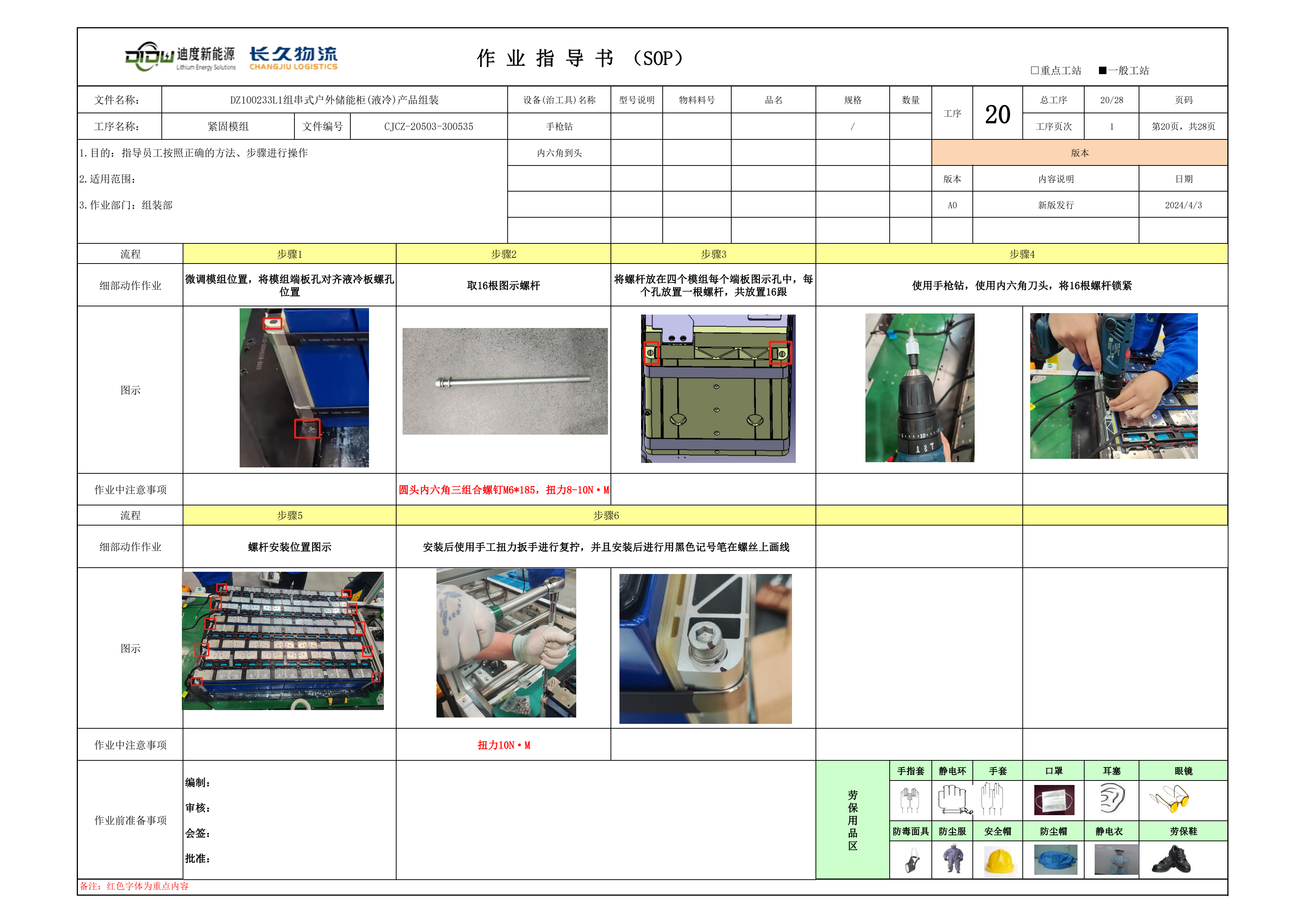Click the 步骤6 yellow header cell
The height and width of the screenshot is (924, 1306).
coord(606,515)
